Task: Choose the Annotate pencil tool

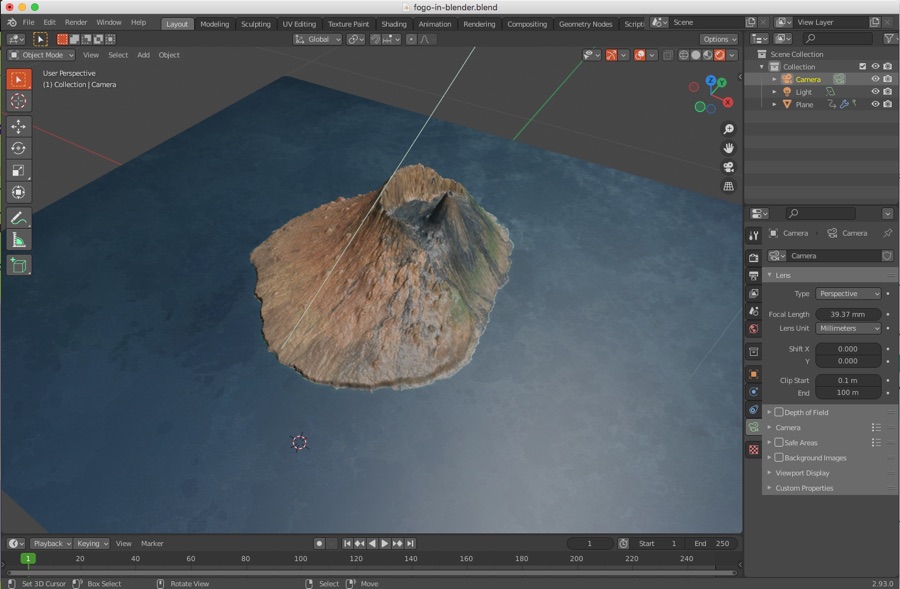Action: [x=19, y=218]
